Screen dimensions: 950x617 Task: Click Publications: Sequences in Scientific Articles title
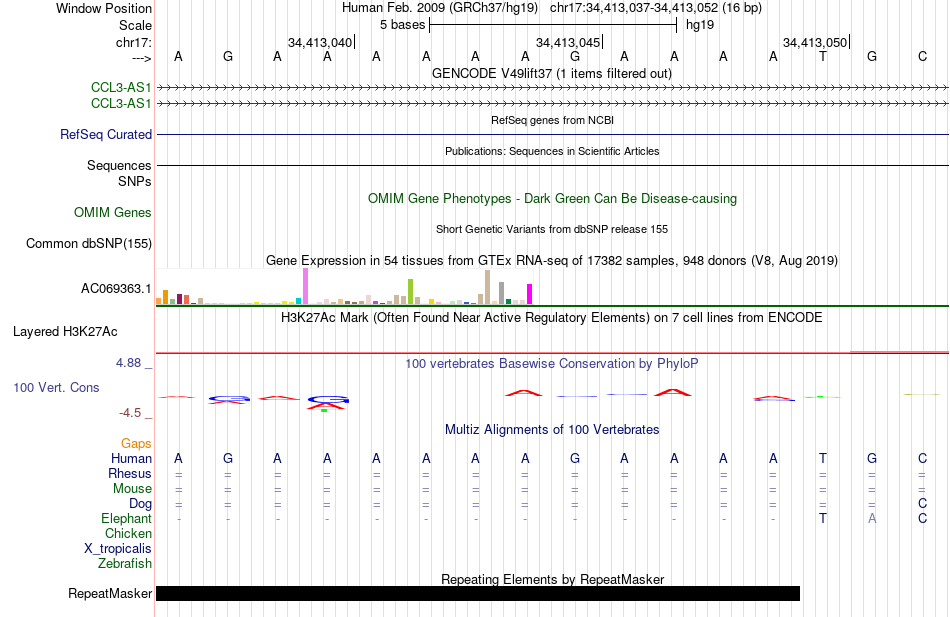click(x=552, y=152)
